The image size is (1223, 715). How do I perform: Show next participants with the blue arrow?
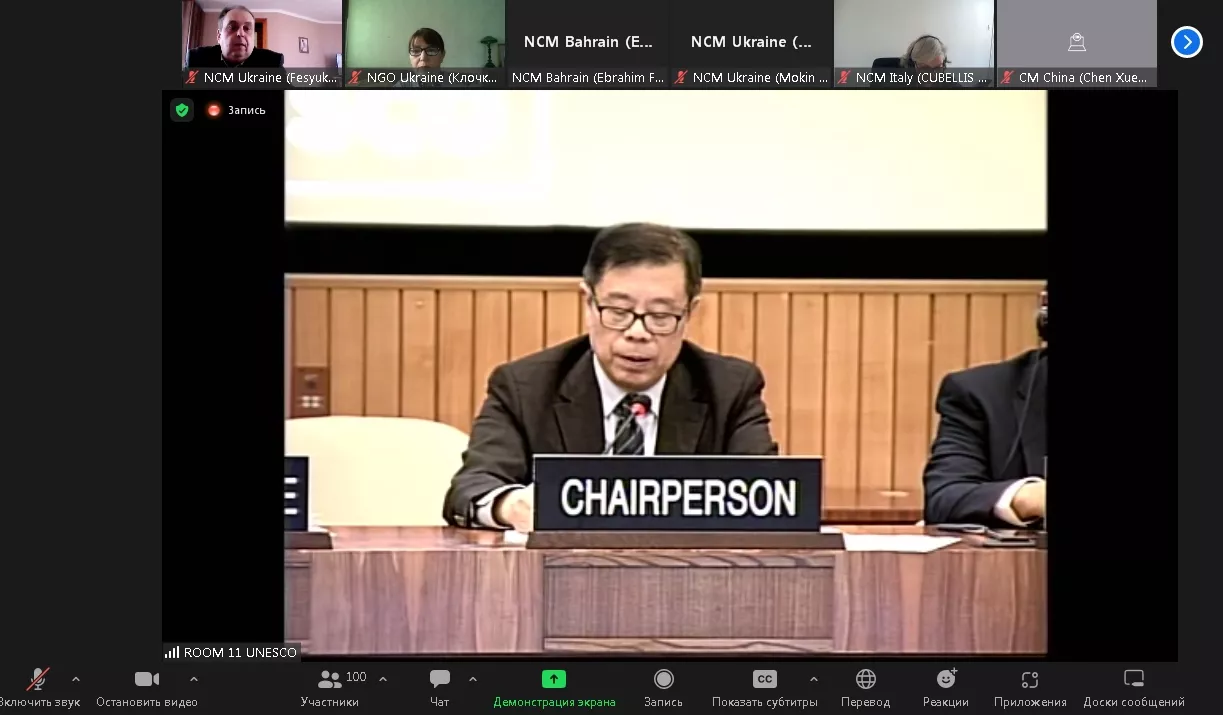click(1186, 42)
